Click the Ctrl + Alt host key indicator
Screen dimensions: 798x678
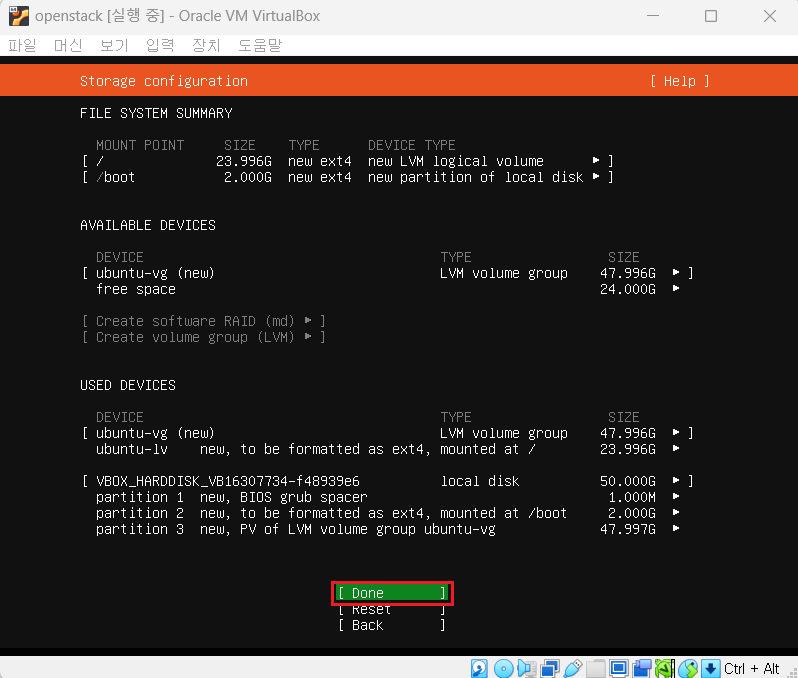tap(751, 668)
